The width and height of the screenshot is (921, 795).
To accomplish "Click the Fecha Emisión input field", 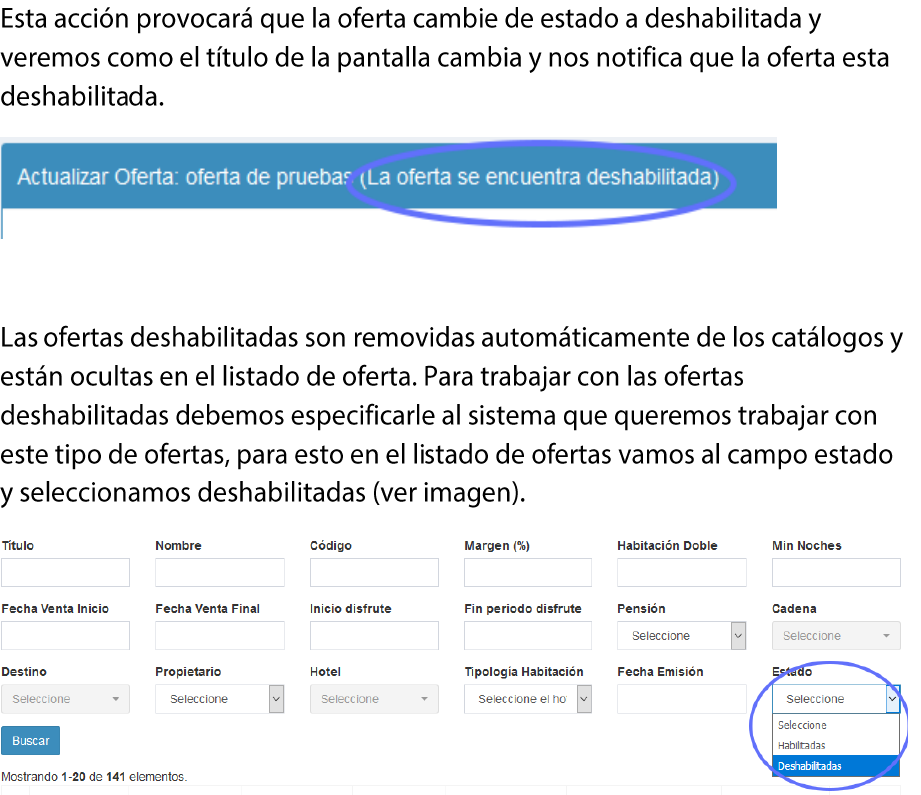I will click(x=682, y=699).
